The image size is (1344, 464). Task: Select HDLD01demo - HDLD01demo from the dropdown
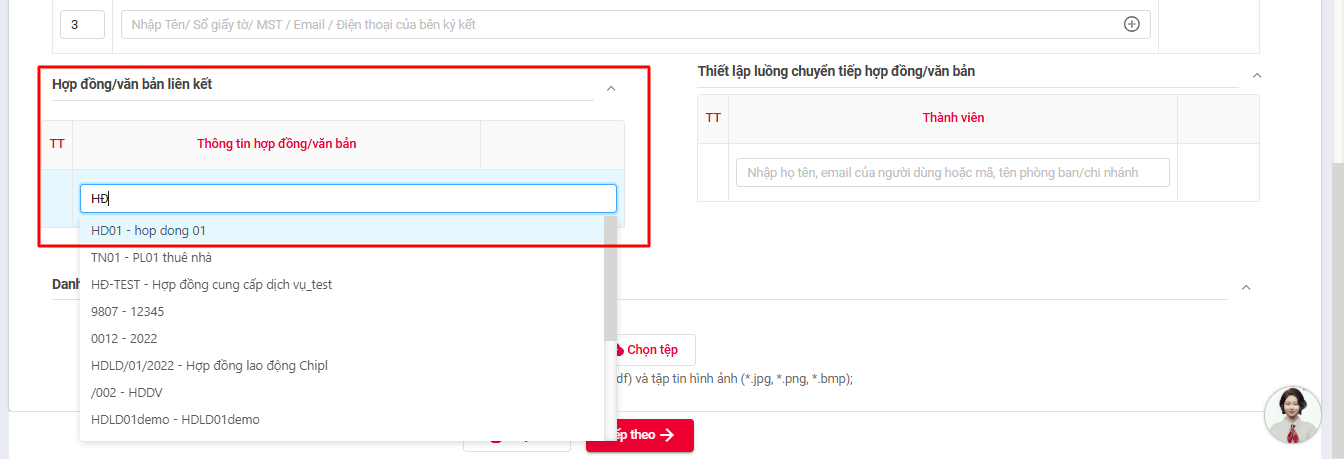click(x=342, y=419)
